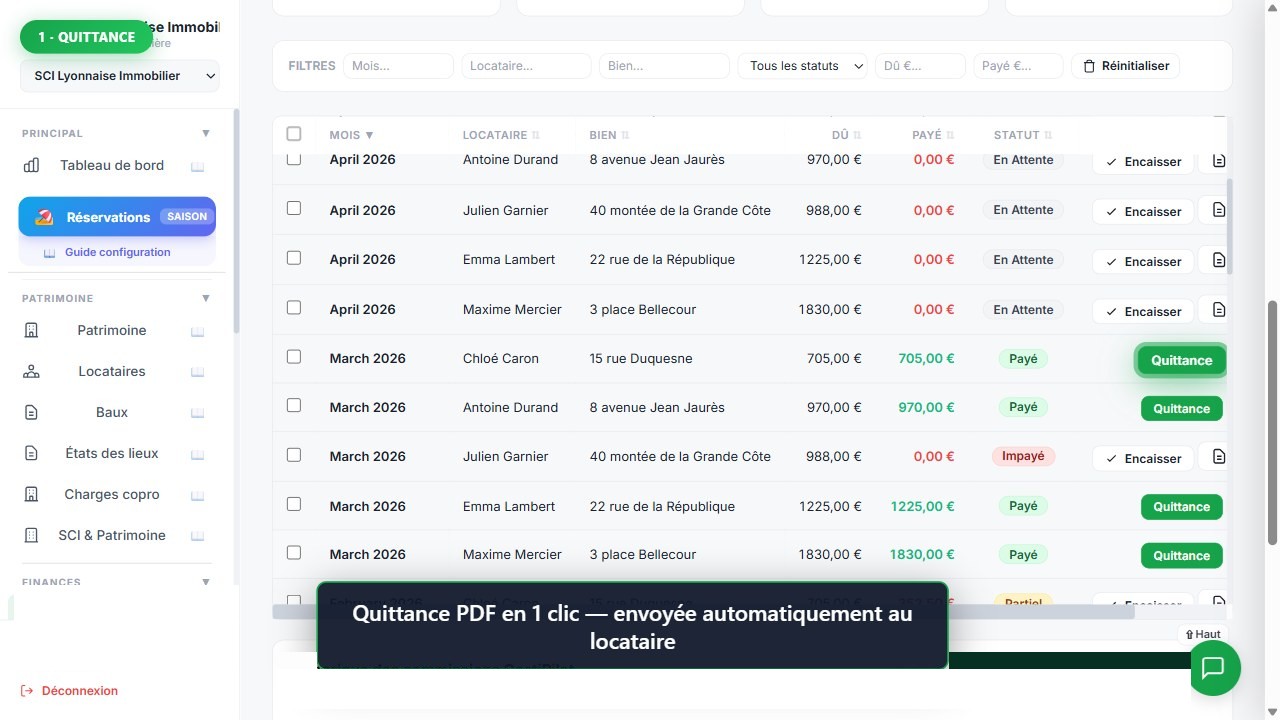Click the Locataires people icon

(31, 371)
